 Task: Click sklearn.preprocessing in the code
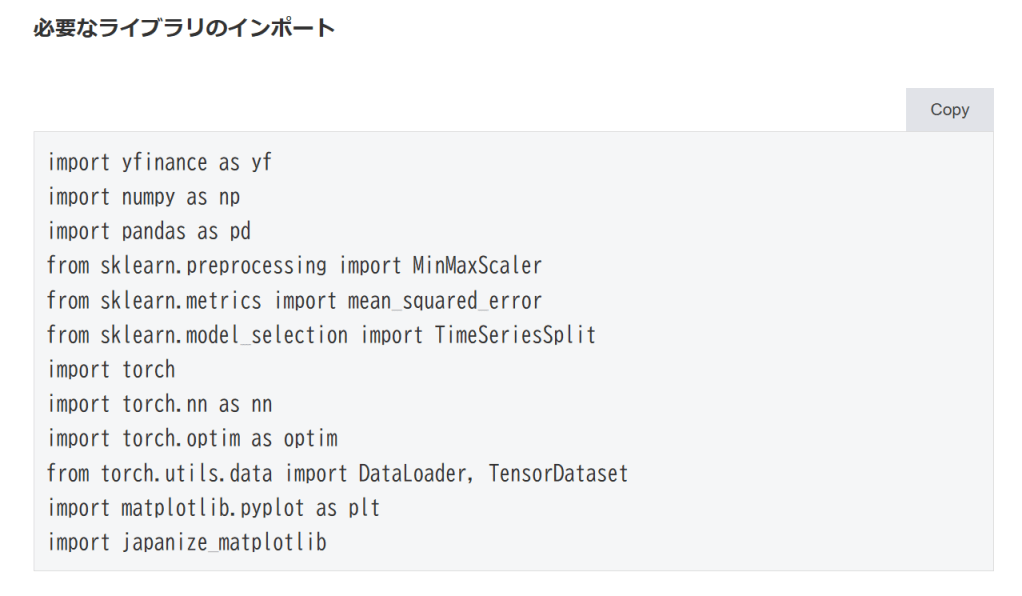pyautogui.click(x=214, y=266)
